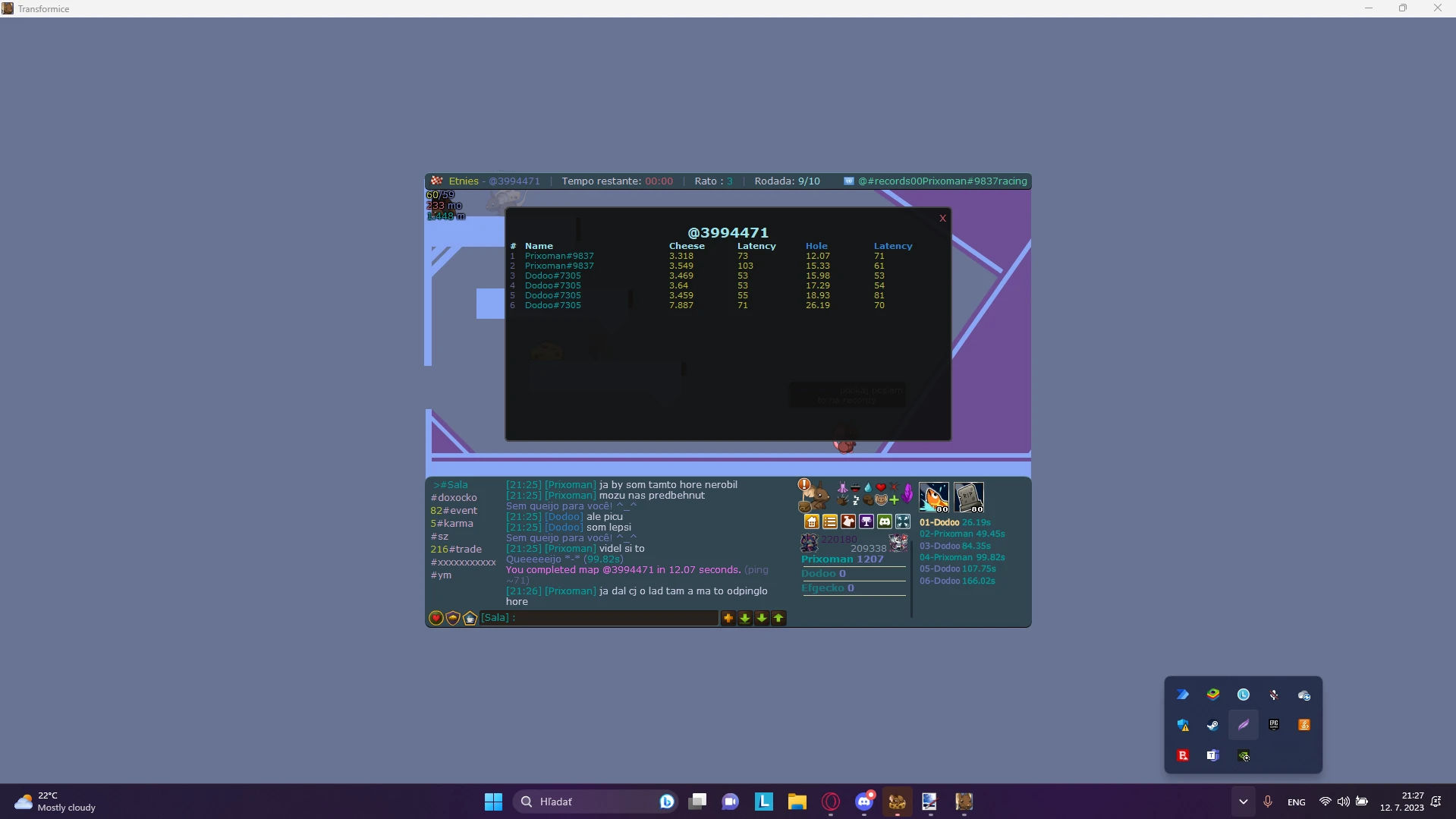Screen dimensions: 1456x819
Task: Click the Cheese column header
Action: tap(687, 247)
